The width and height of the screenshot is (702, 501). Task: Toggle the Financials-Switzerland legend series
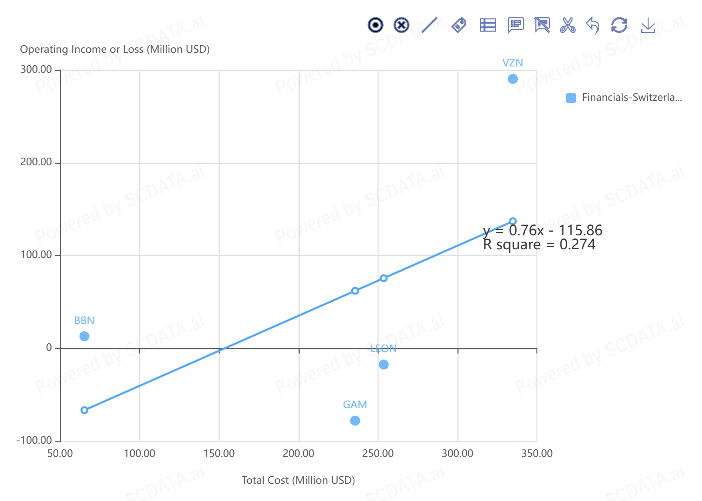pyautogui.click(x=631, y=98)
